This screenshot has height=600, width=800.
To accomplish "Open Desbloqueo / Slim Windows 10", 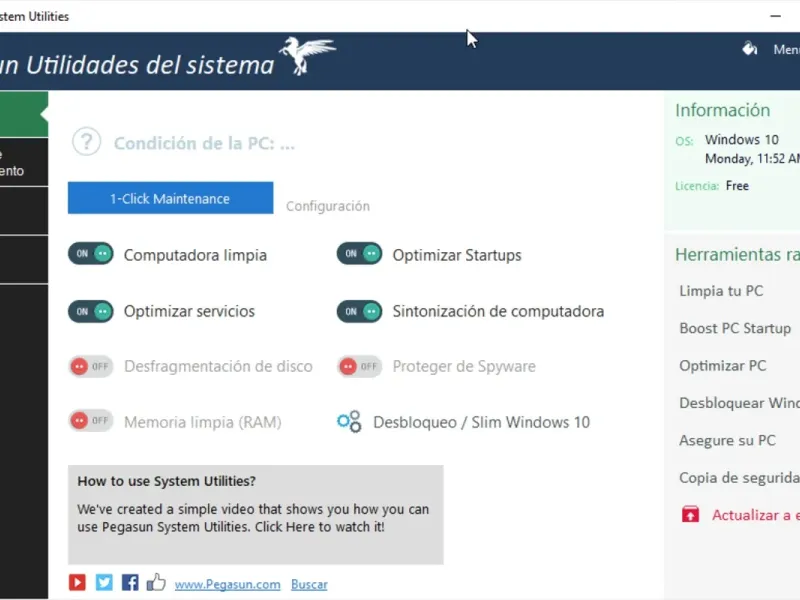I will tap(481, 422).
